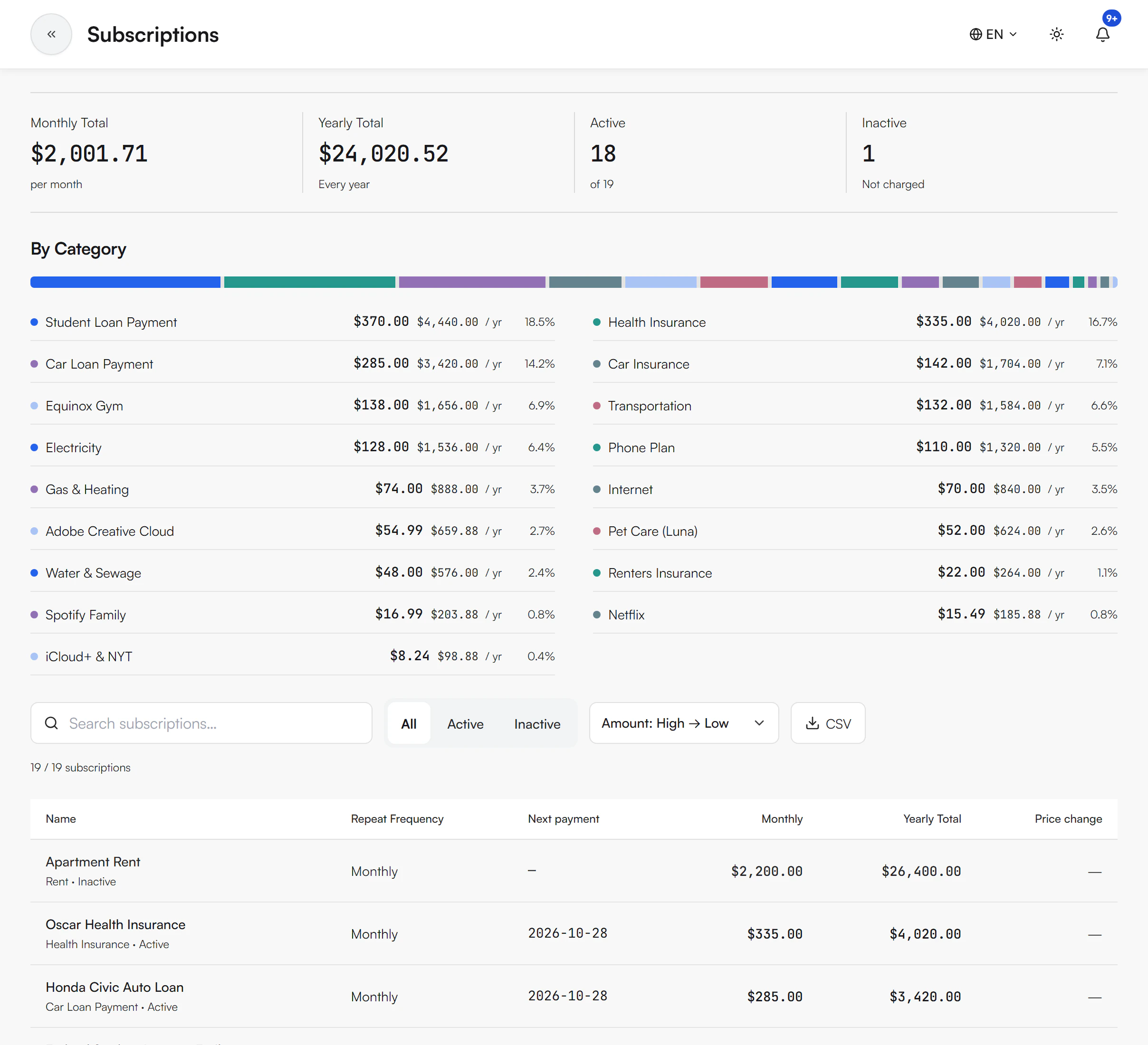
Task: Select Adobe Creative Cloud category
Action: click(x=293, y=531)
